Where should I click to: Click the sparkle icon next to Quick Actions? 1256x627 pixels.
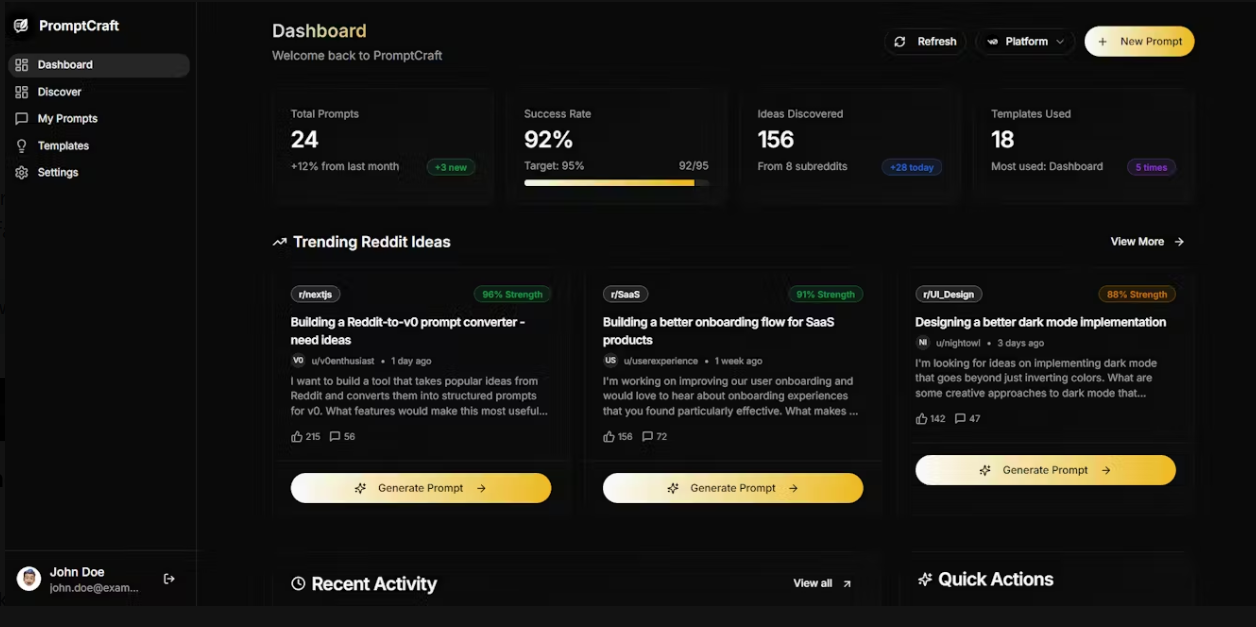(925, 579)
